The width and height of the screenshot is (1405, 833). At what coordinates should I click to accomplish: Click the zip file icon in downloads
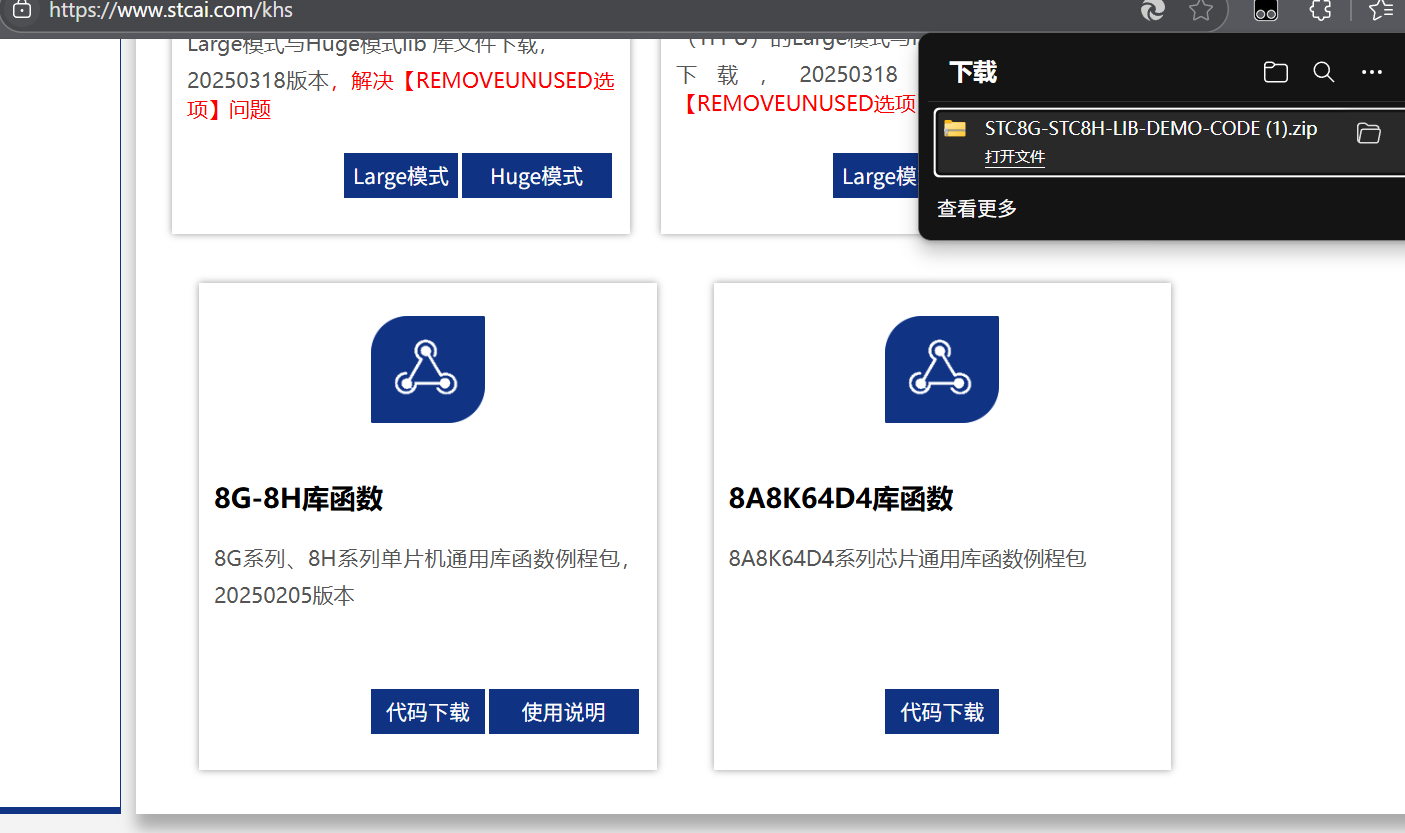tap(955, 129)
